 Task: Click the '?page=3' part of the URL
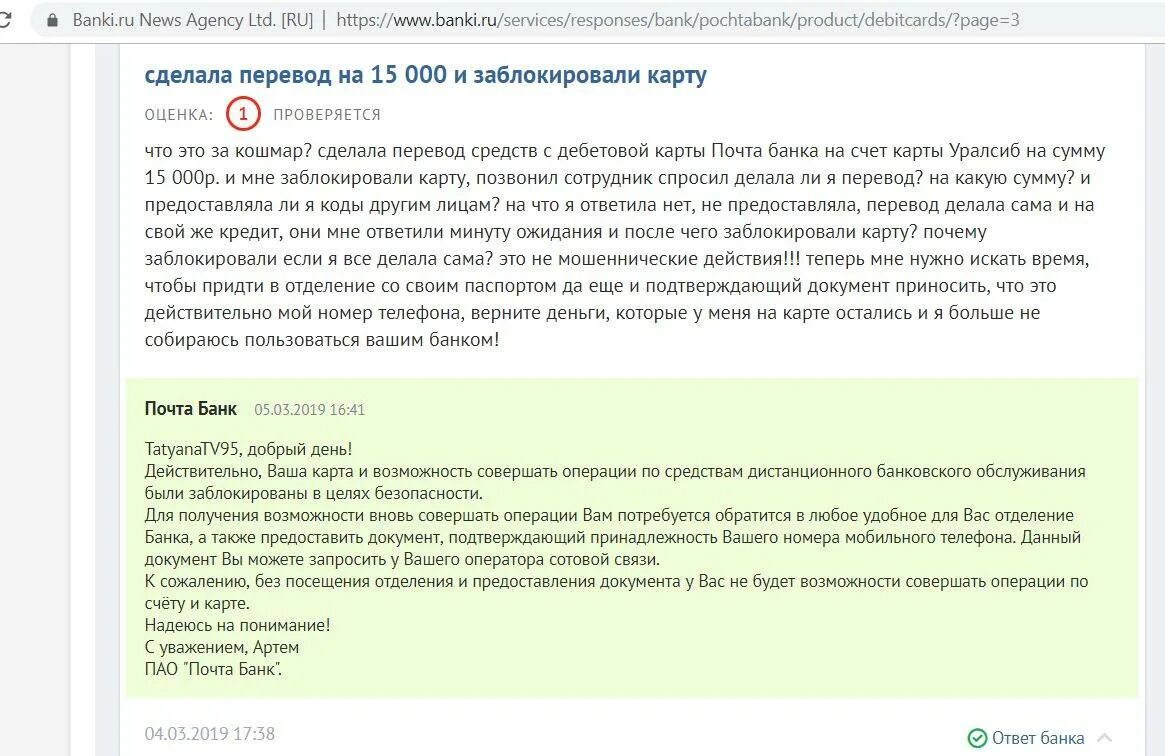[985, 20]
